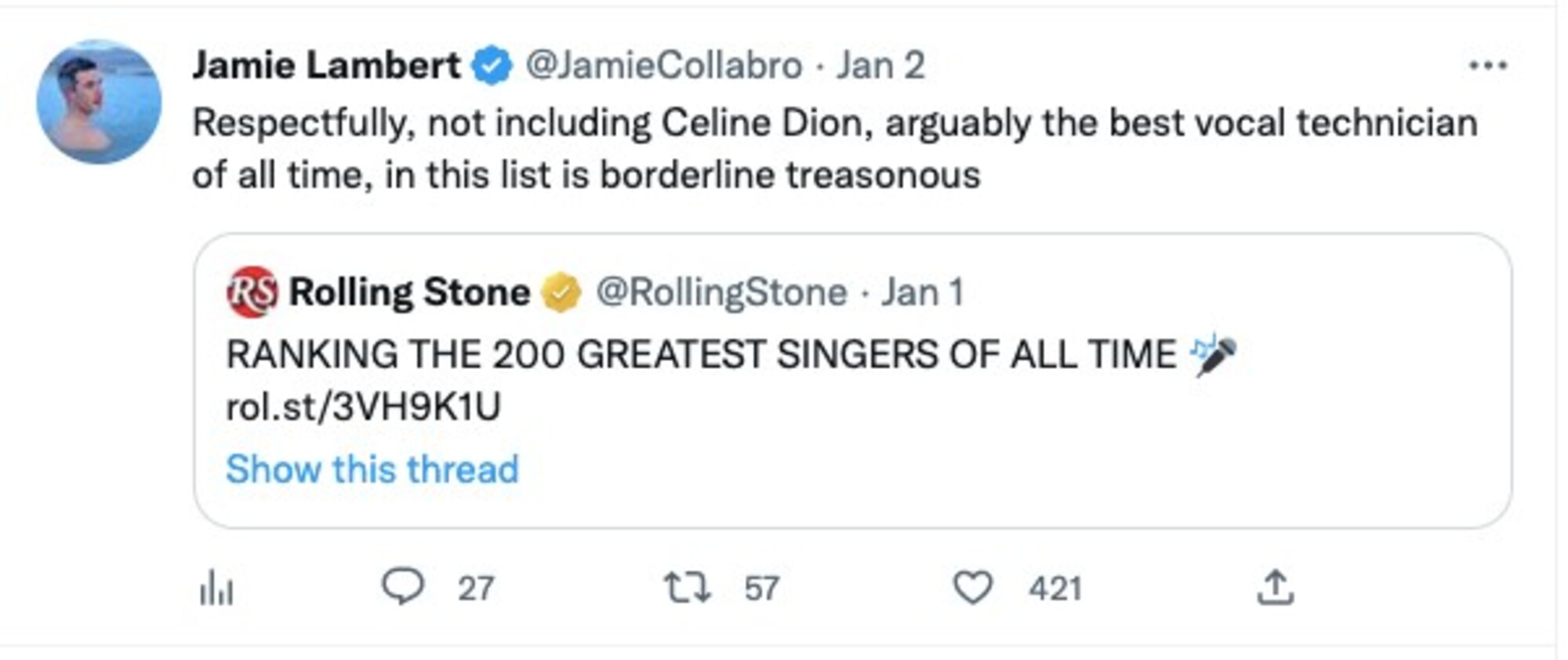Click the Rolling Stone RS logo avatar
Viewport: 1568px width, 660px height.
(252, 292)
